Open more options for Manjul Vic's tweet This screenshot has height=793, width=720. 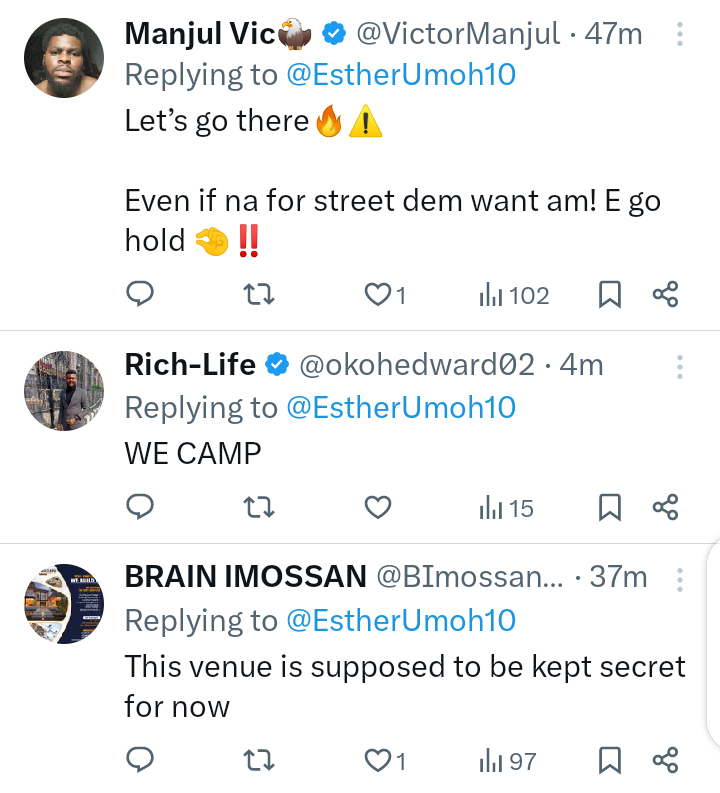[x=680, y=35]
